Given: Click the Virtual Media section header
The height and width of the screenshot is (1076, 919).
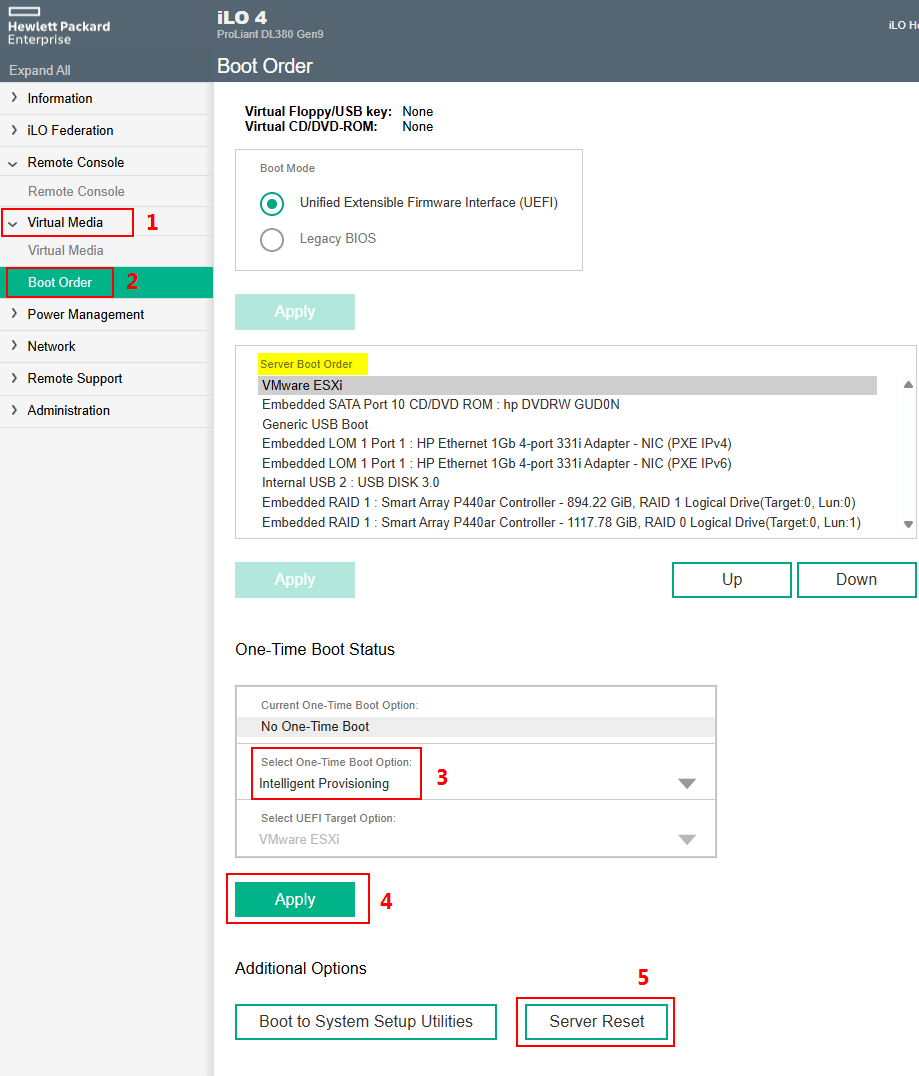Looking at the screenshot, I should [65, 222].
